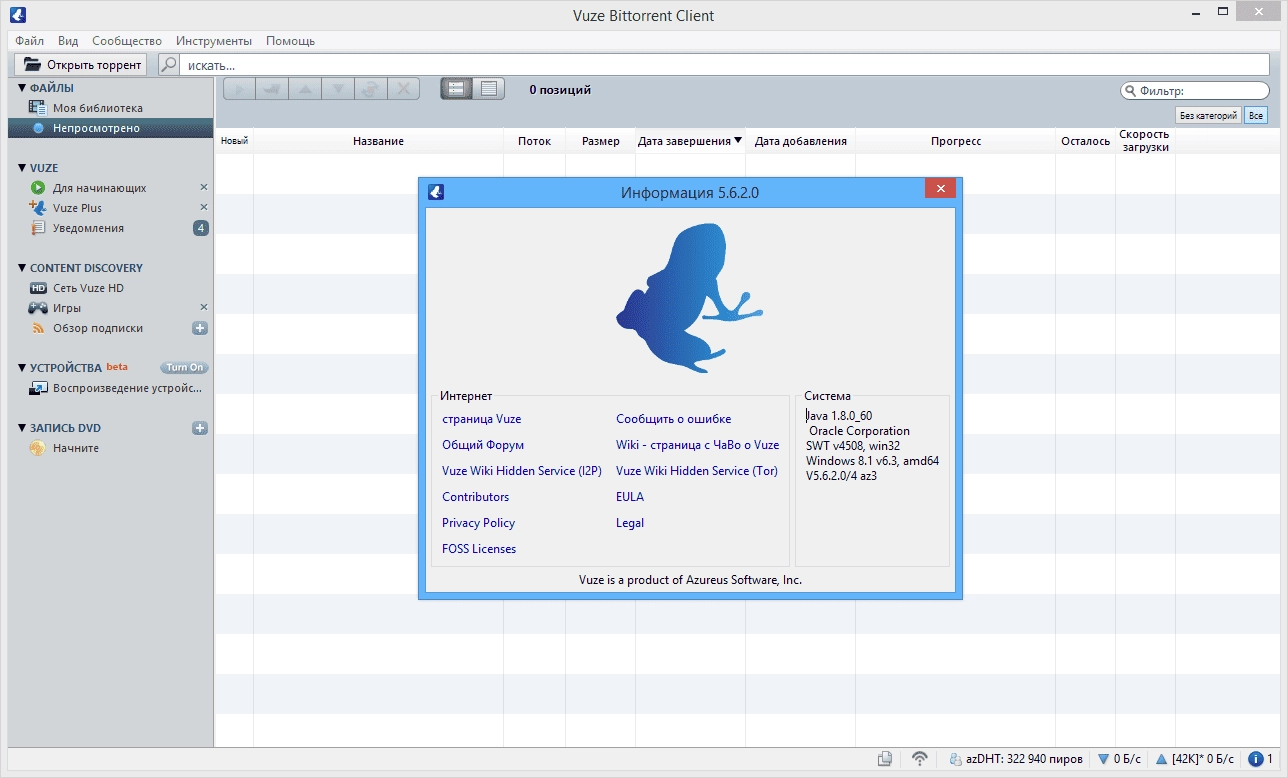
Task: Click the gamepad icon for Игры
Action: pyautogui.click(x=38, y=308)
